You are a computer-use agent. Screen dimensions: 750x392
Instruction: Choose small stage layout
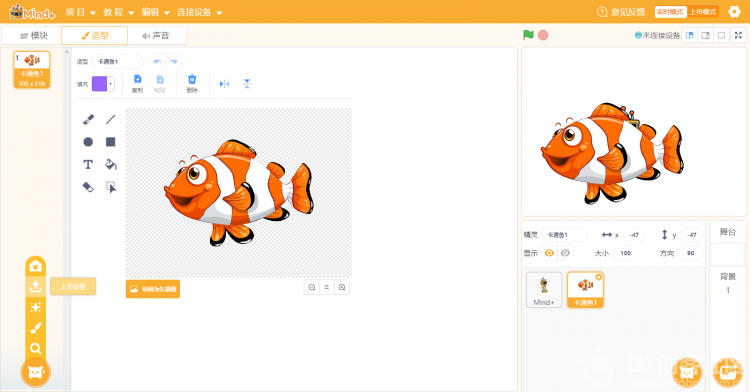click(689, 35)
